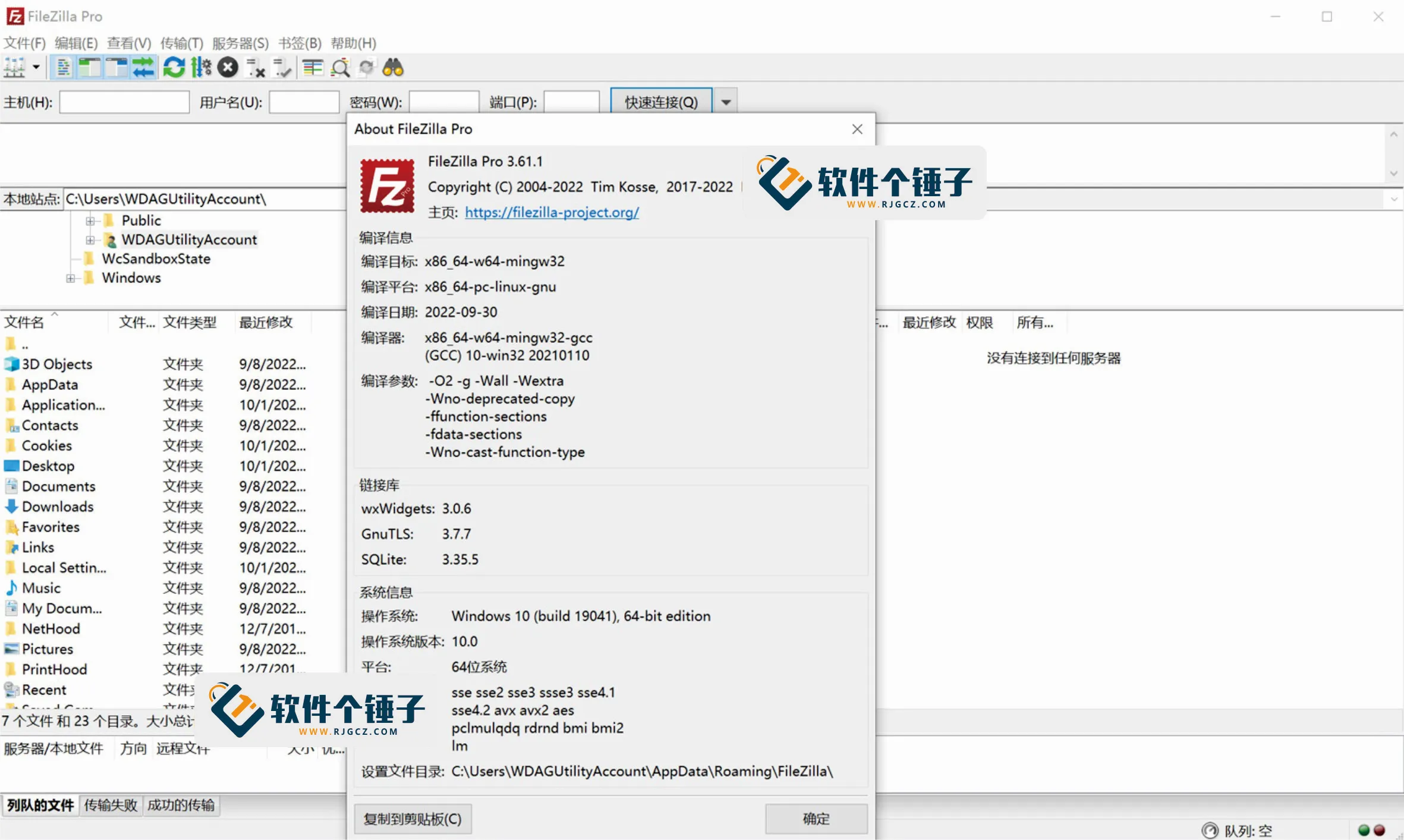Open 编辑(E) menu
Image resolution: width=1404 pixels, height=840 pixels.
(76, 43)
